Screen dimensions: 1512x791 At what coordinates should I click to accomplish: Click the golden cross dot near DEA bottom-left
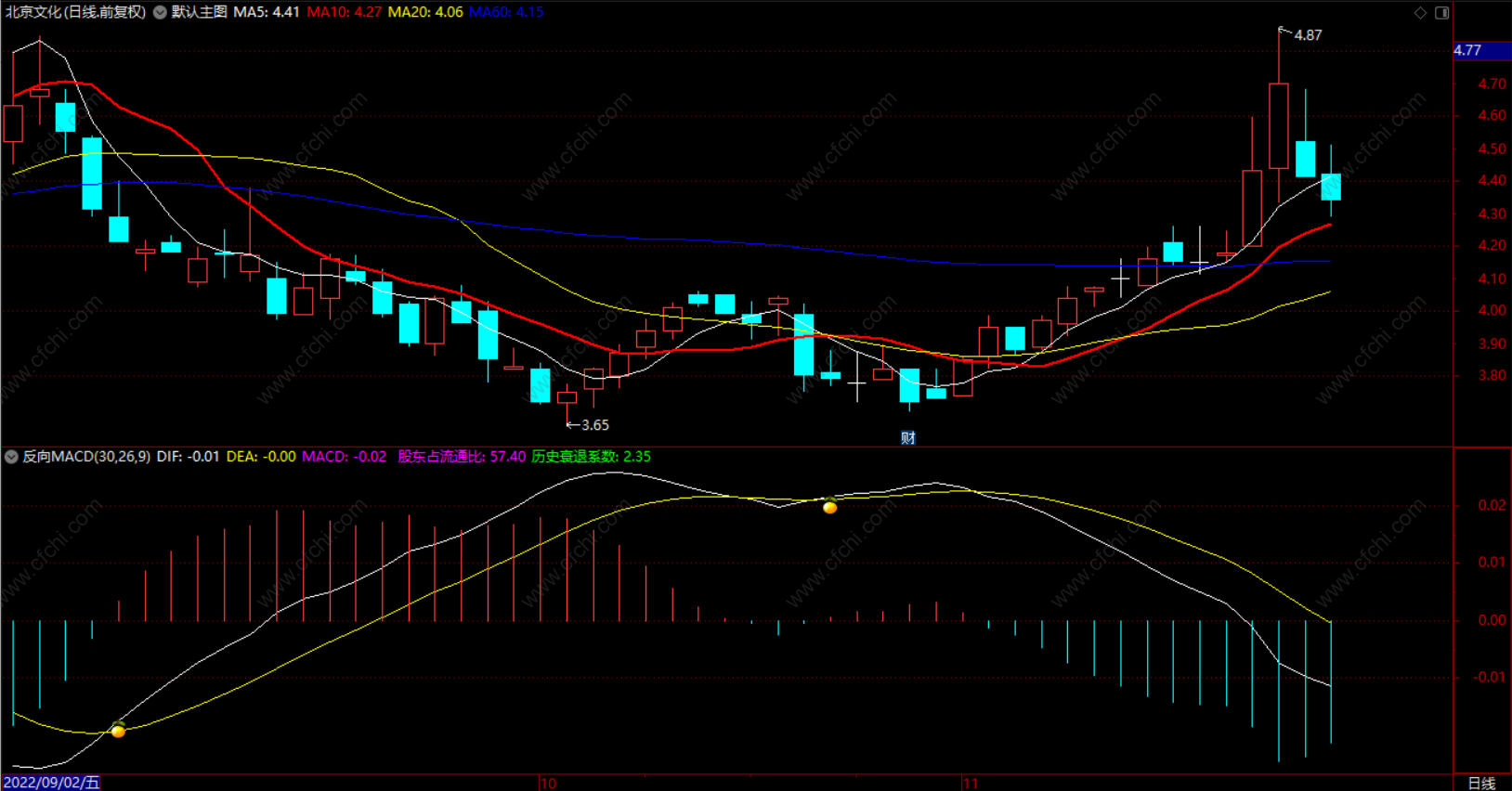[118, 731]
